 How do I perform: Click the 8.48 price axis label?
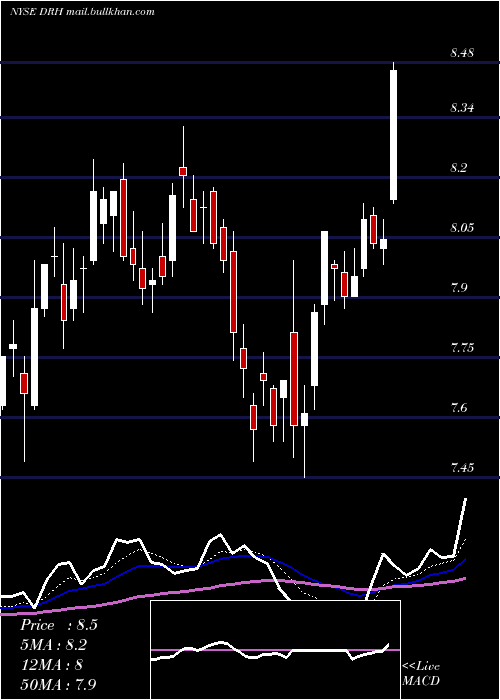pos(462,53)
